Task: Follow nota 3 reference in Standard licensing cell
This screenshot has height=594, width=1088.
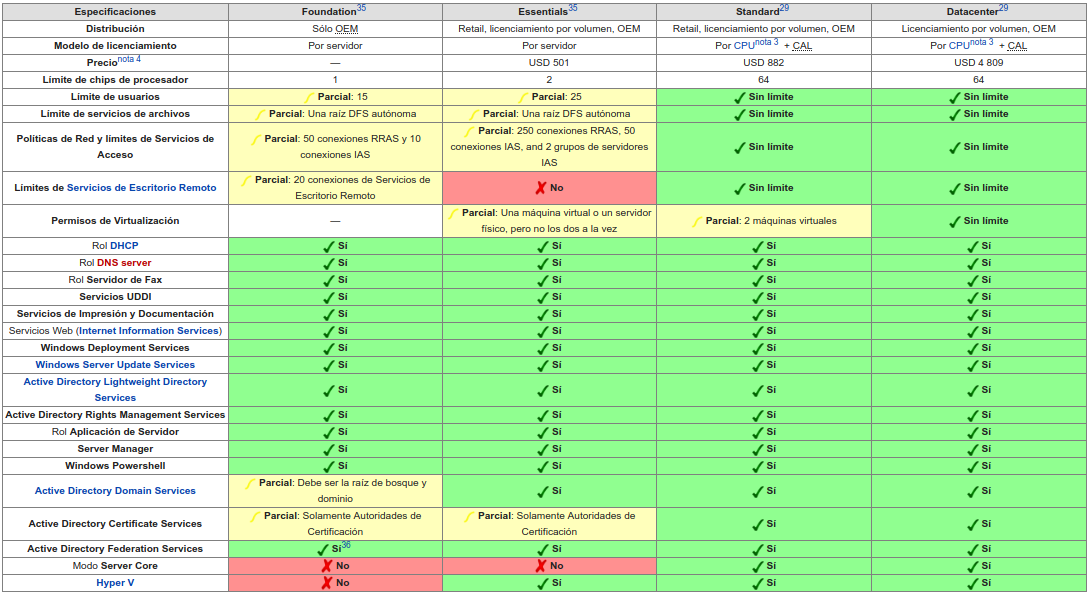Action: pyautogui.click(x=767, y=42)
